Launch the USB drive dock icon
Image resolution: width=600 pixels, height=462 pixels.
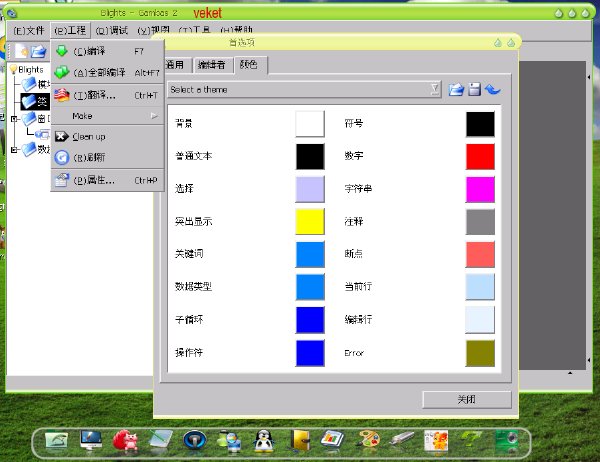coord(401,439)
